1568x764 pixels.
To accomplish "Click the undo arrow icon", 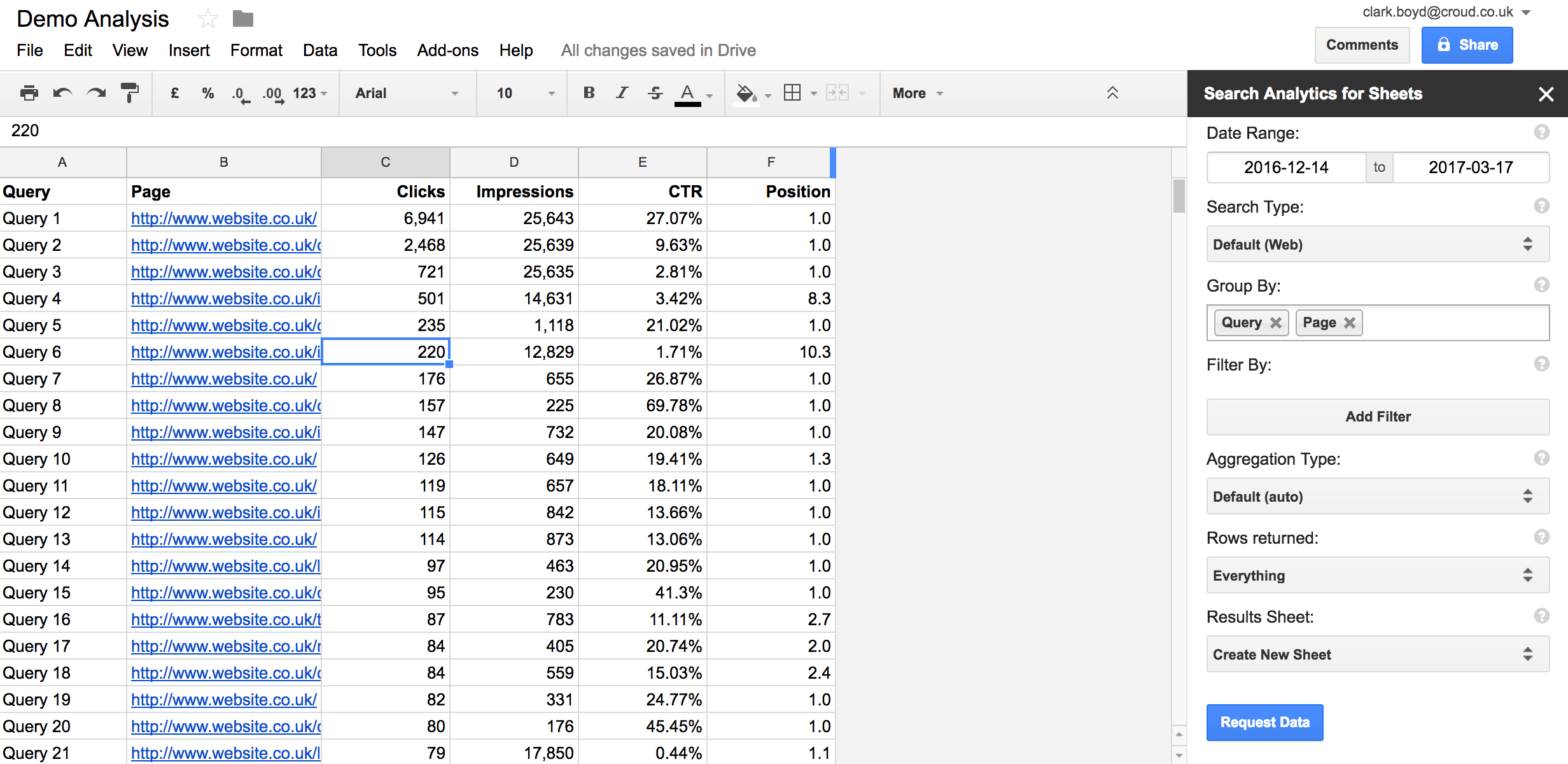I will [62, 94].
